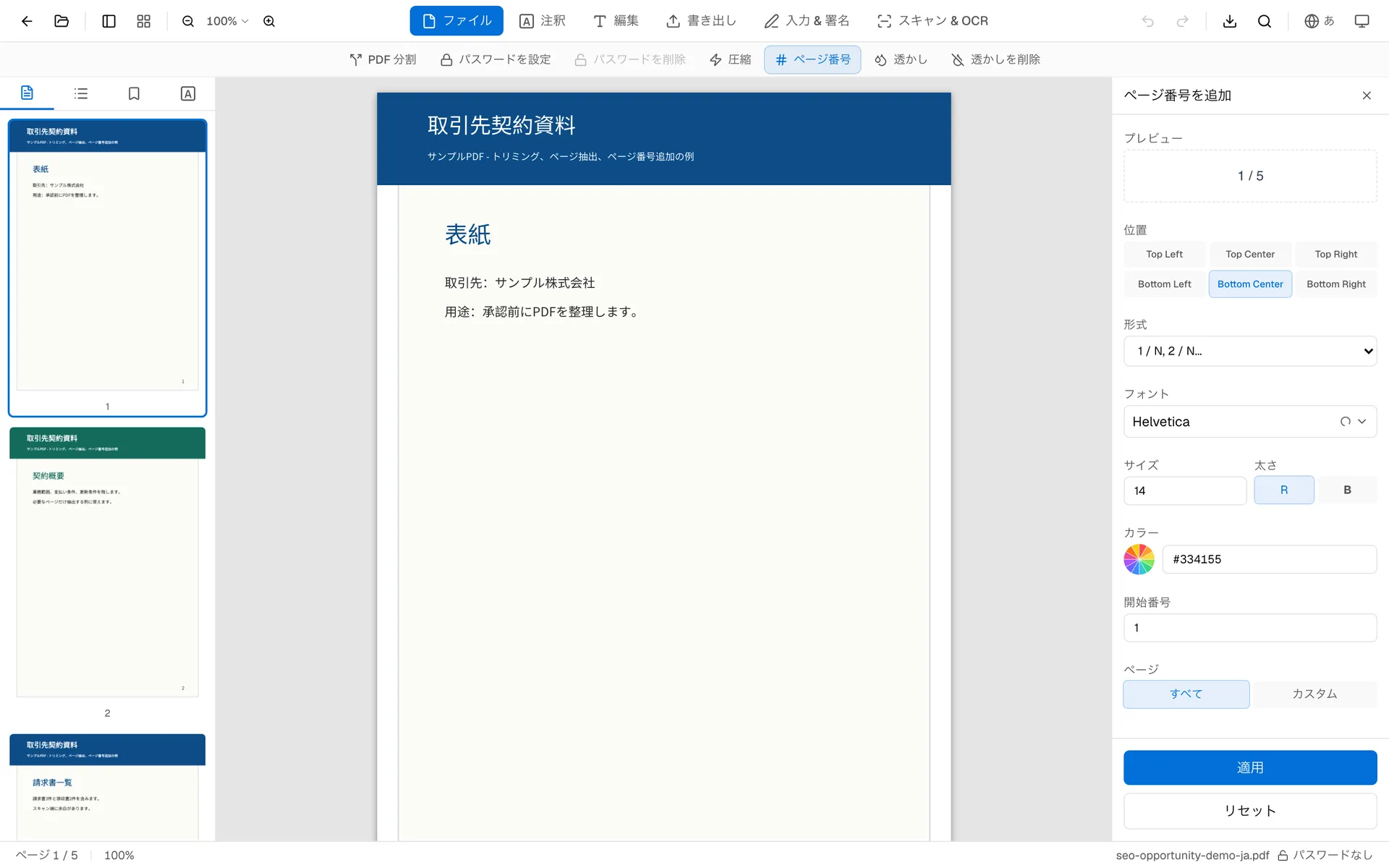
Task: Open the color wheel picker
Action: [x=1139, y=559]
